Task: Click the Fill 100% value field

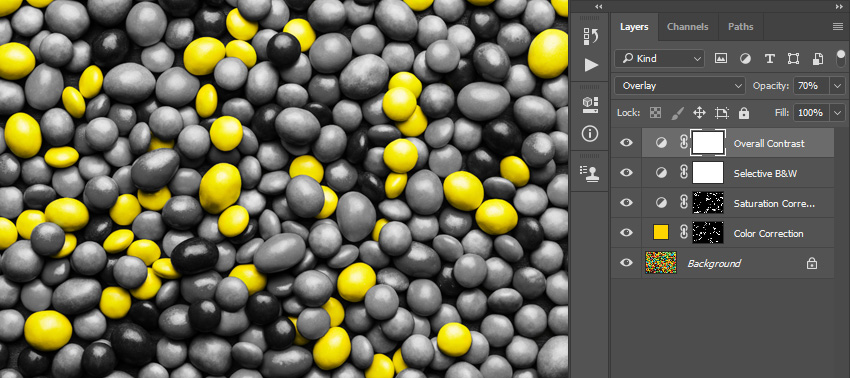Action: click(812, 113)
